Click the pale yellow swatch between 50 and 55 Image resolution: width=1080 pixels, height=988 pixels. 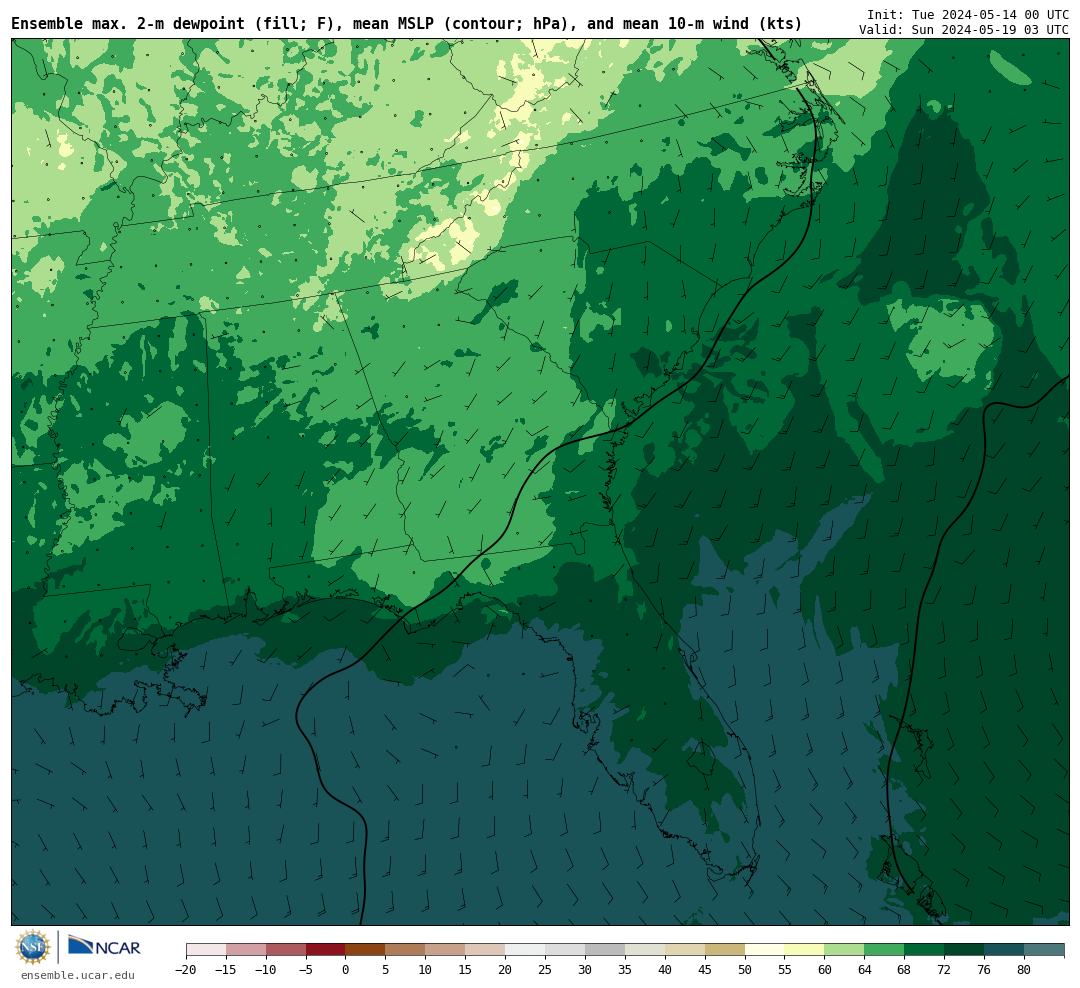pos(765,950)
